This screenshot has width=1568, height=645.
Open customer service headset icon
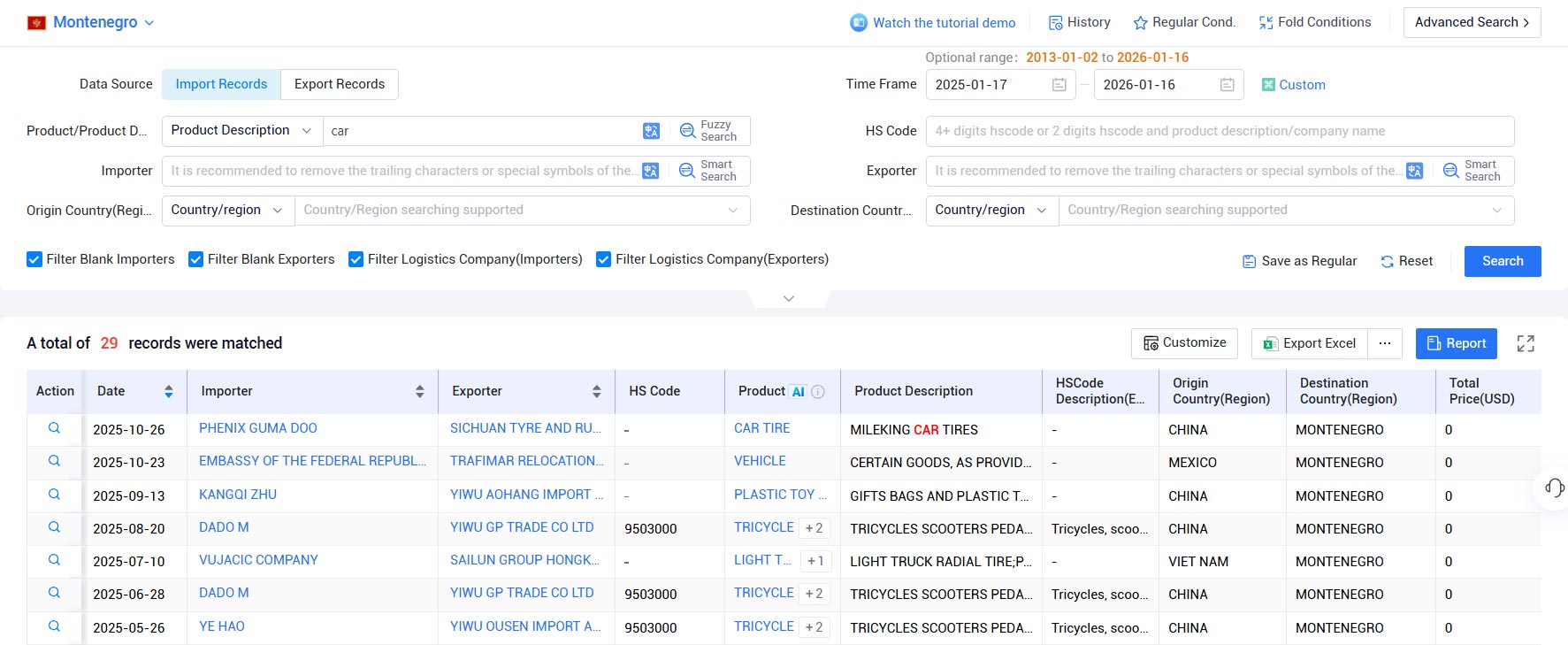1554,488
